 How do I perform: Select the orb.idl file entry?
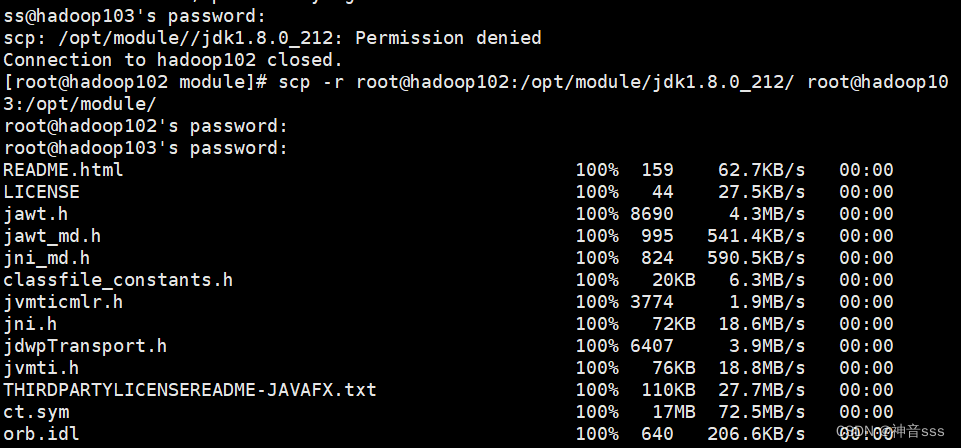41,434
